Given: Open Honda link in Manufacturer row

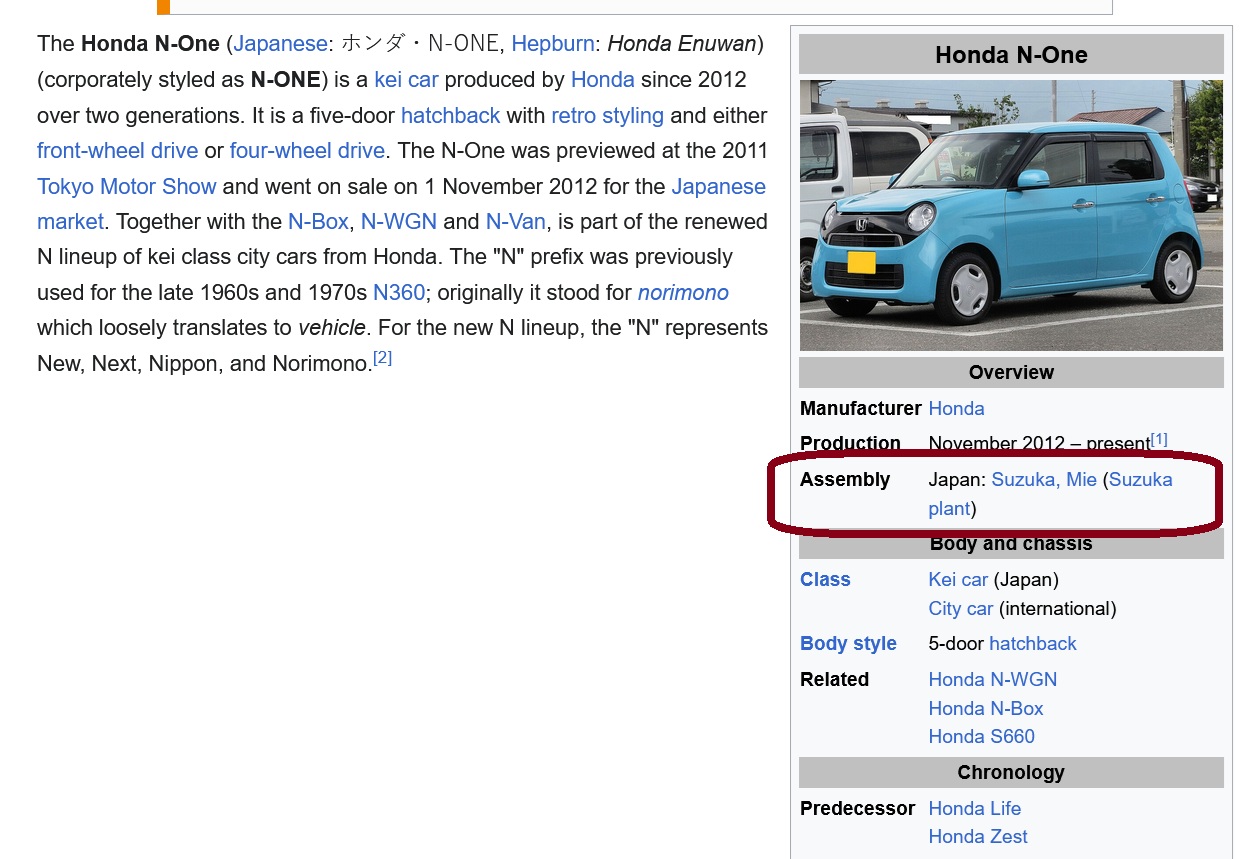Looking at the screenshot, I should pyautogui.click(x=956, y=409).
